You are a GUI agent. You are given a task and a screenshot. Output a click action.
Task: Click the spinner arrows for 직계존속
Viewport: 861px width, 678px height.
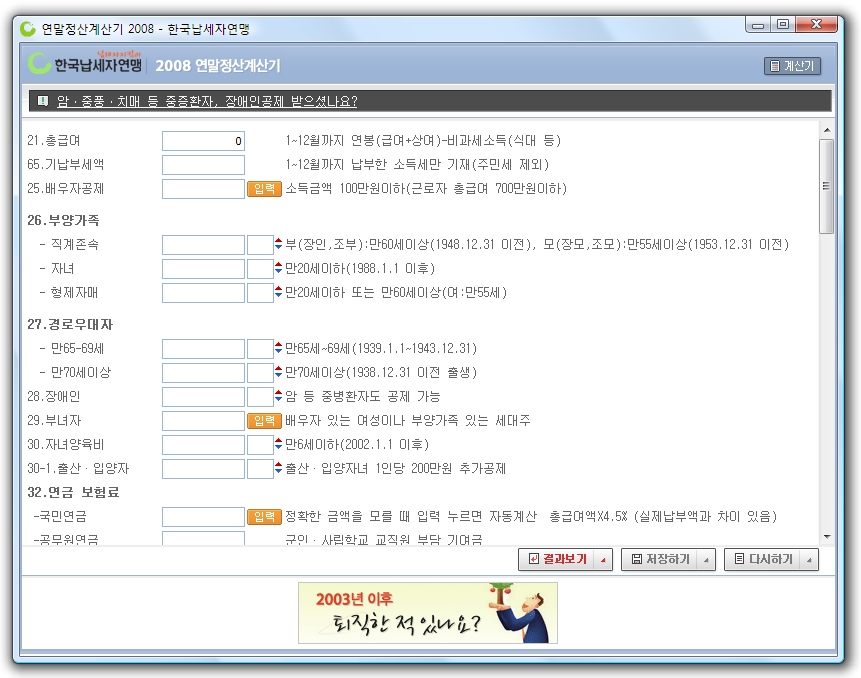(278, 244)
